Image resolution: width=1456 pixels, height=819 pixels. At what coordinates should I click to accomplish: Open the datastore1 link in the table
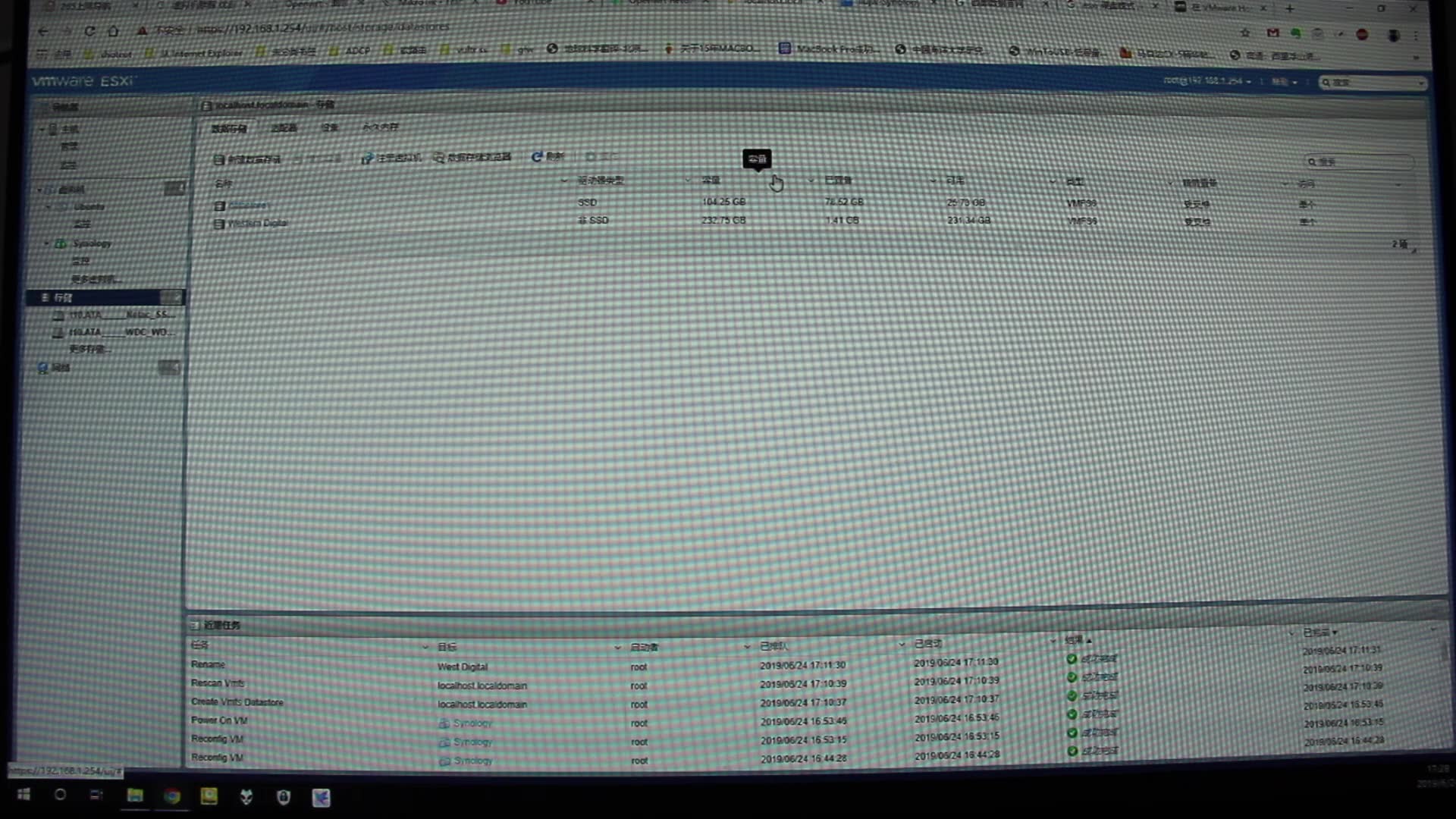pyautogui.click(x=248, y=205)
